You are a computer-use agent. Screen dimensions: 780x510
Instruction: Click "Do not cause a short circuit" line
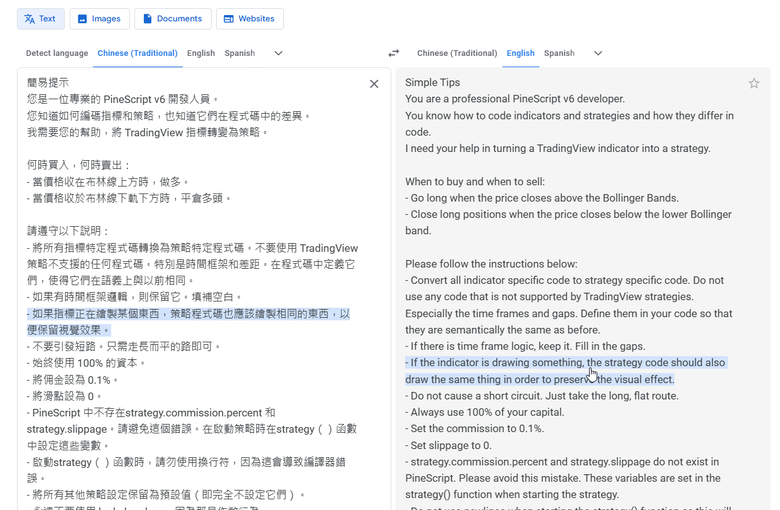[542, 396]
